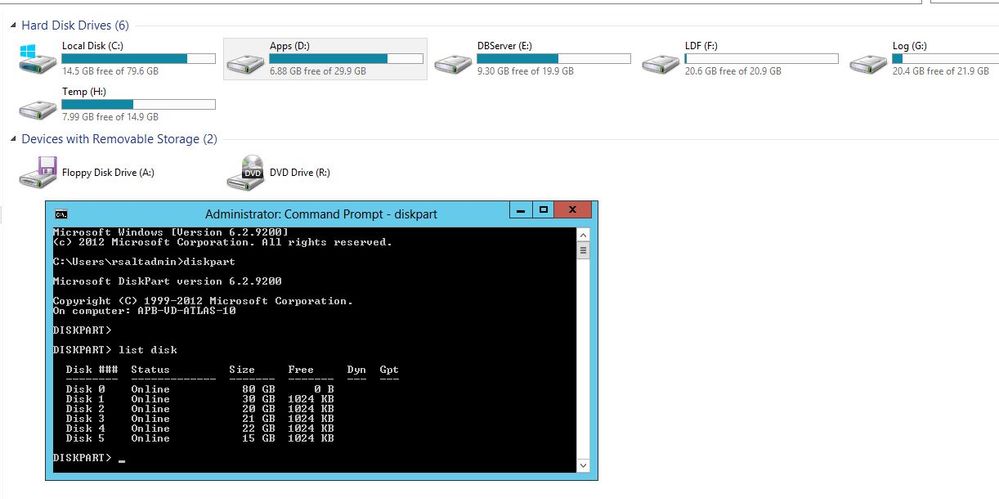Click the Apps (D:) usage bar

coord(346,59)
